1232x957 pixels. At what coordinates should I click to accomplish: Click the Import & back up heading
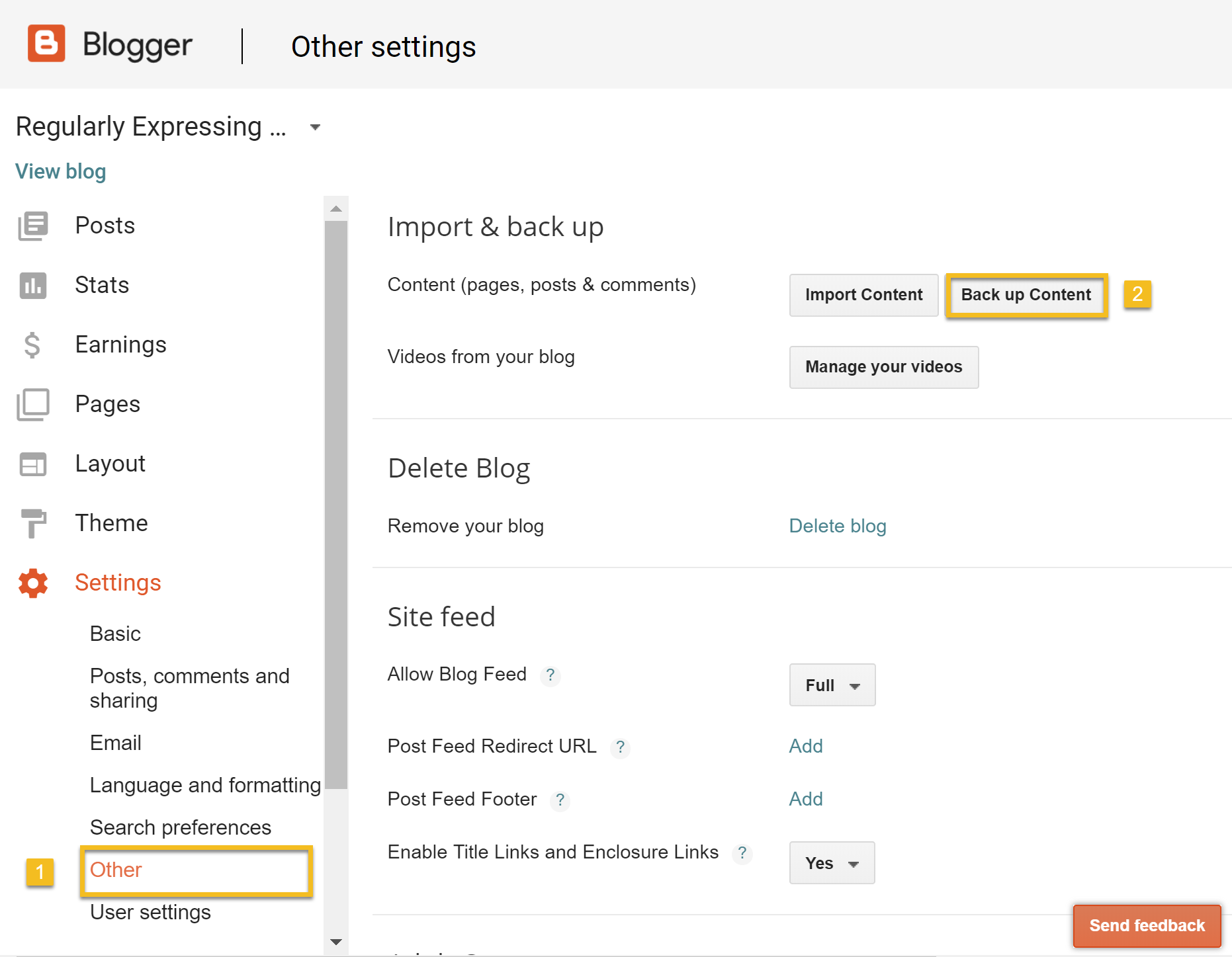pos(496,227)
